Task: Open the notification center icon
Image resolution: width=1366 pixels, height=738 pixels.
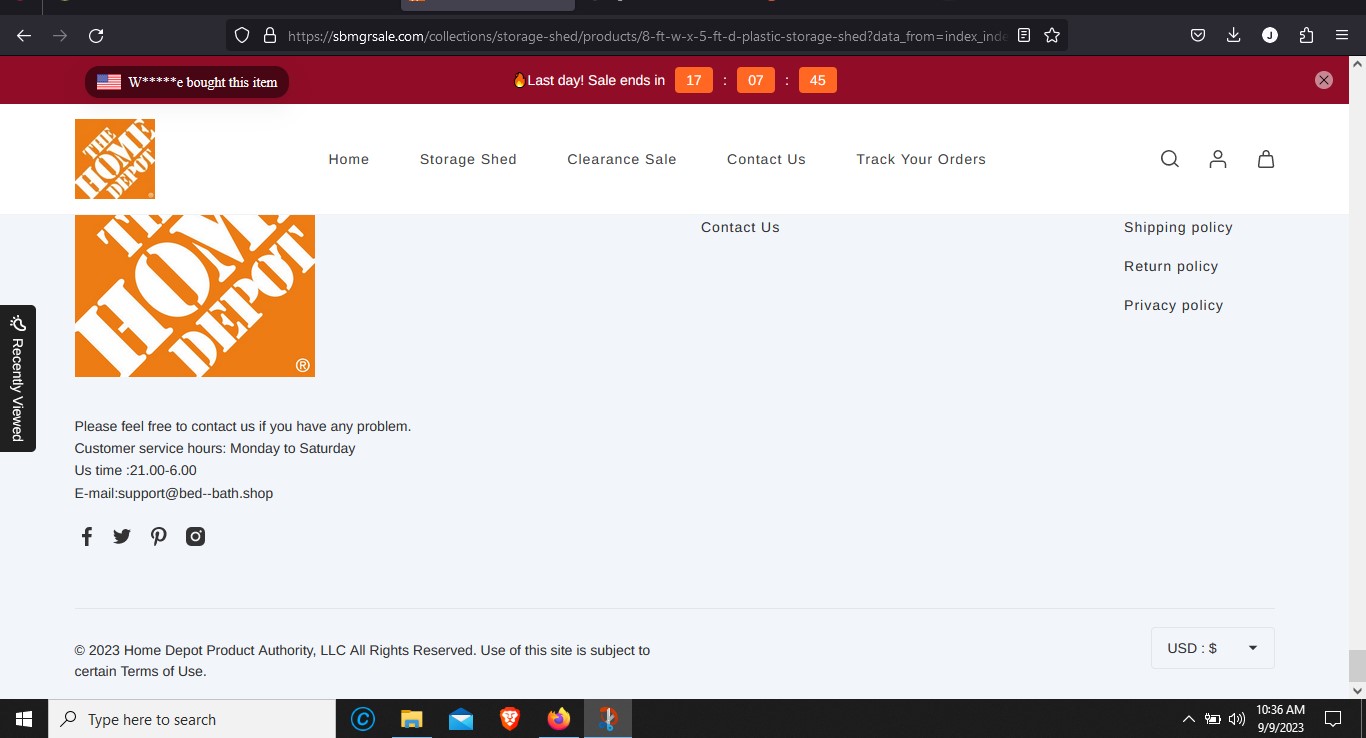Action: pos(1332,719)
